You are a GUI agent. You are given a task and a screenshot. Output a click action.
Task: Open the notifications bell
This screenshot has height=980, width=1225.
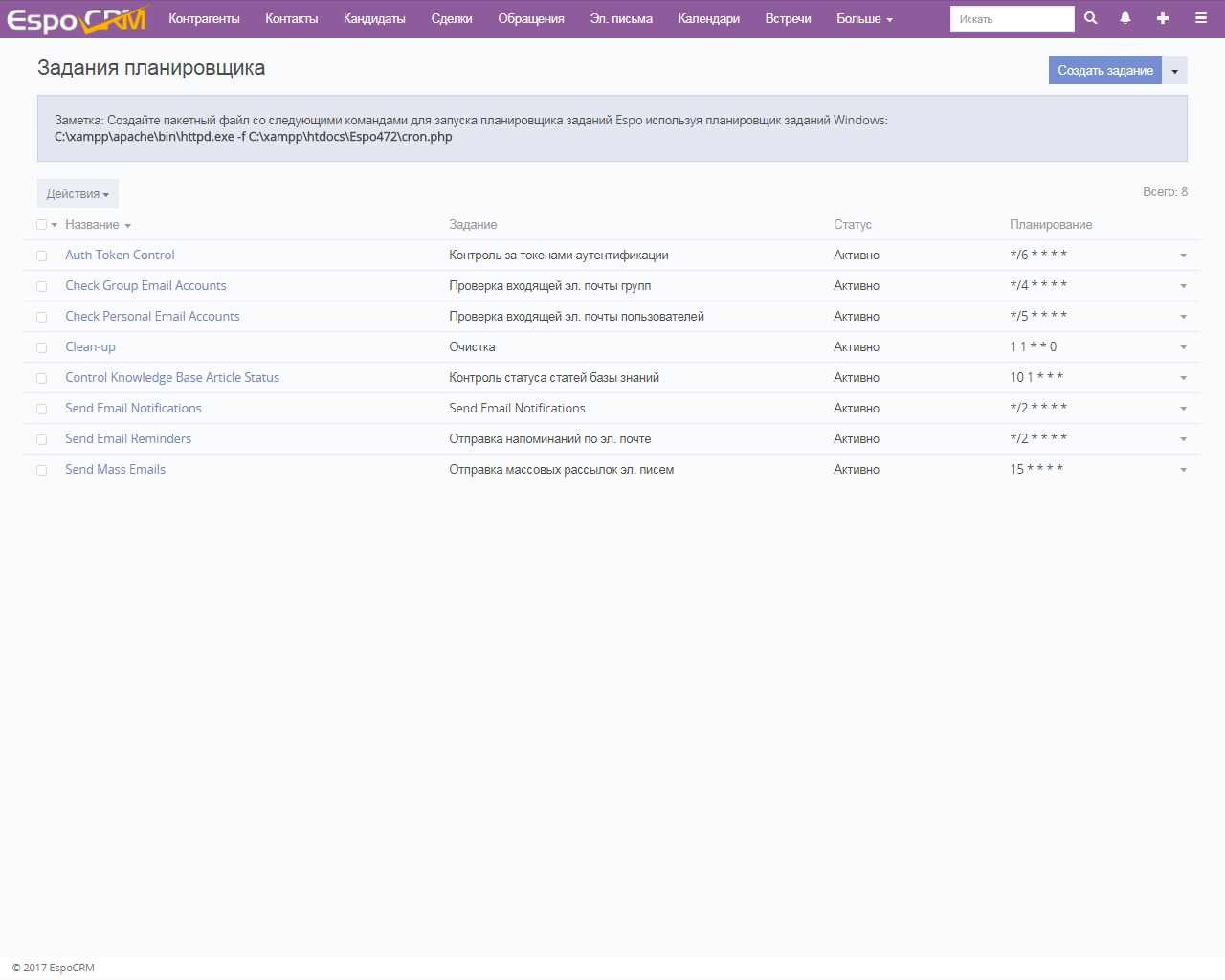(1125, 18)
